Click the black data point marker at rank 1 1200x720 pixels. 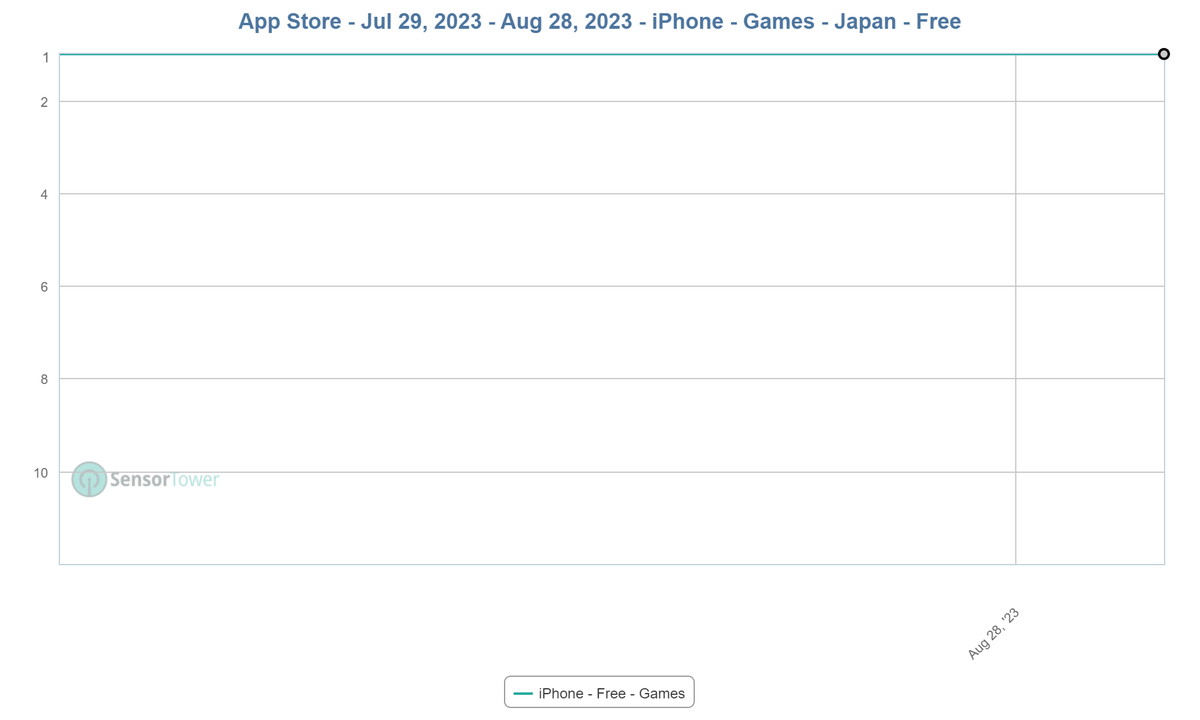point(1164,54)
